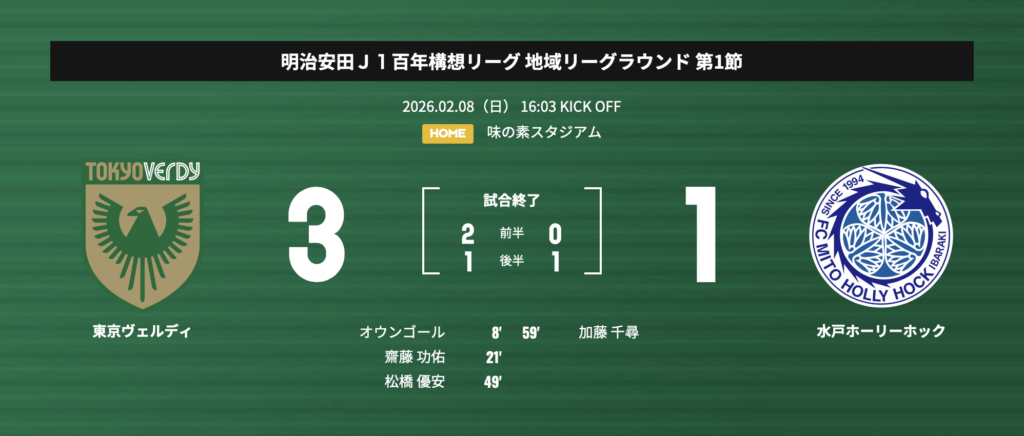
Task: Click the 59' goal minute marker
Action: [530, 331]
